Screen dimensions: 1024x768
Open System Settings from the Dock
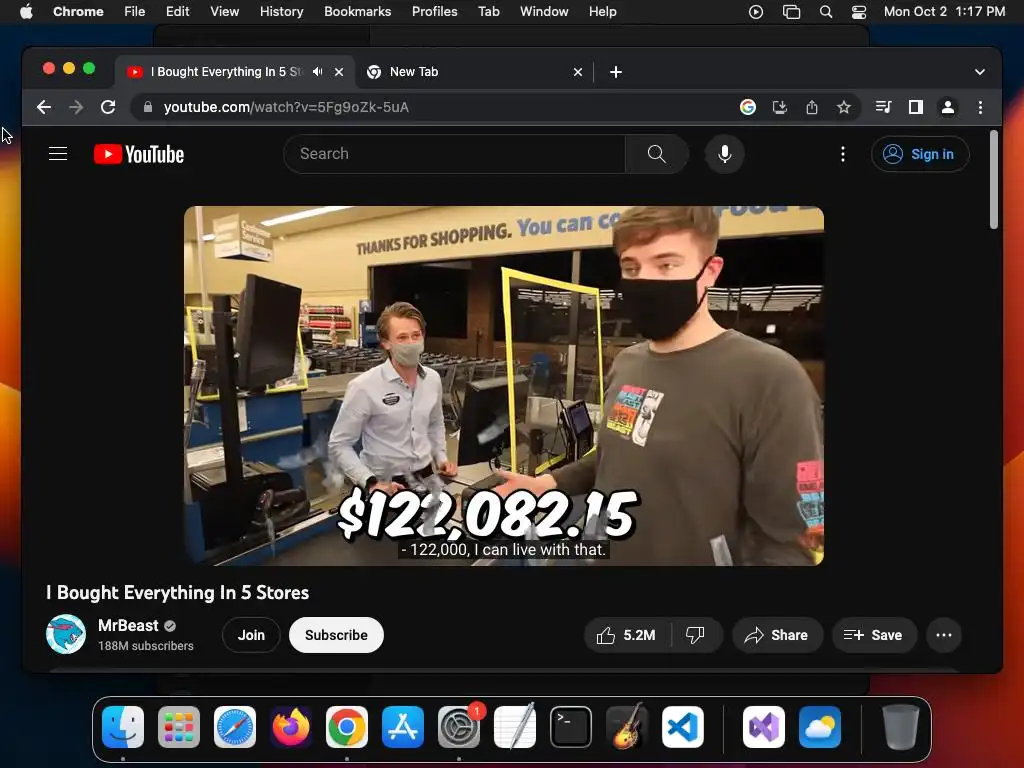pos(458,727)
